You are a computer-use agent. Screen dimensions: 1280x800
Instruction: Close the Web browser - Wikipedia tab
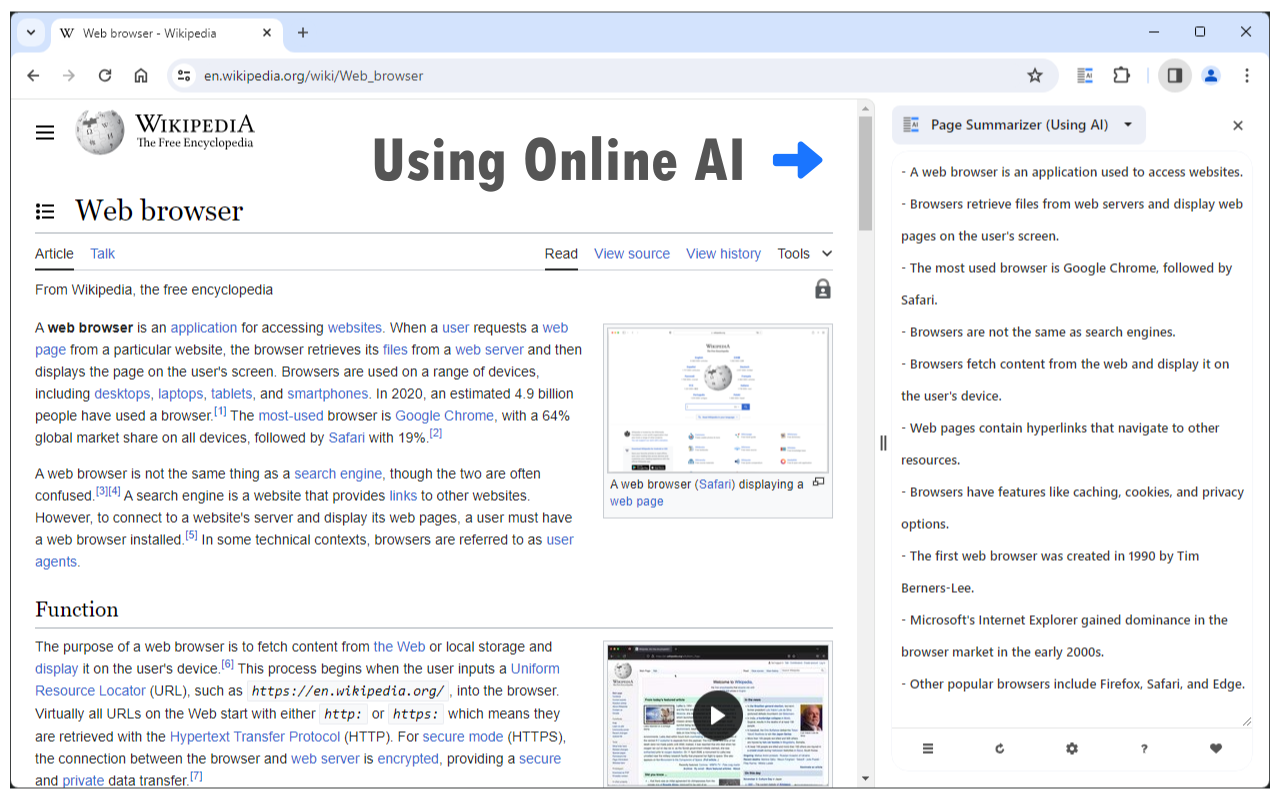point(267,33)
